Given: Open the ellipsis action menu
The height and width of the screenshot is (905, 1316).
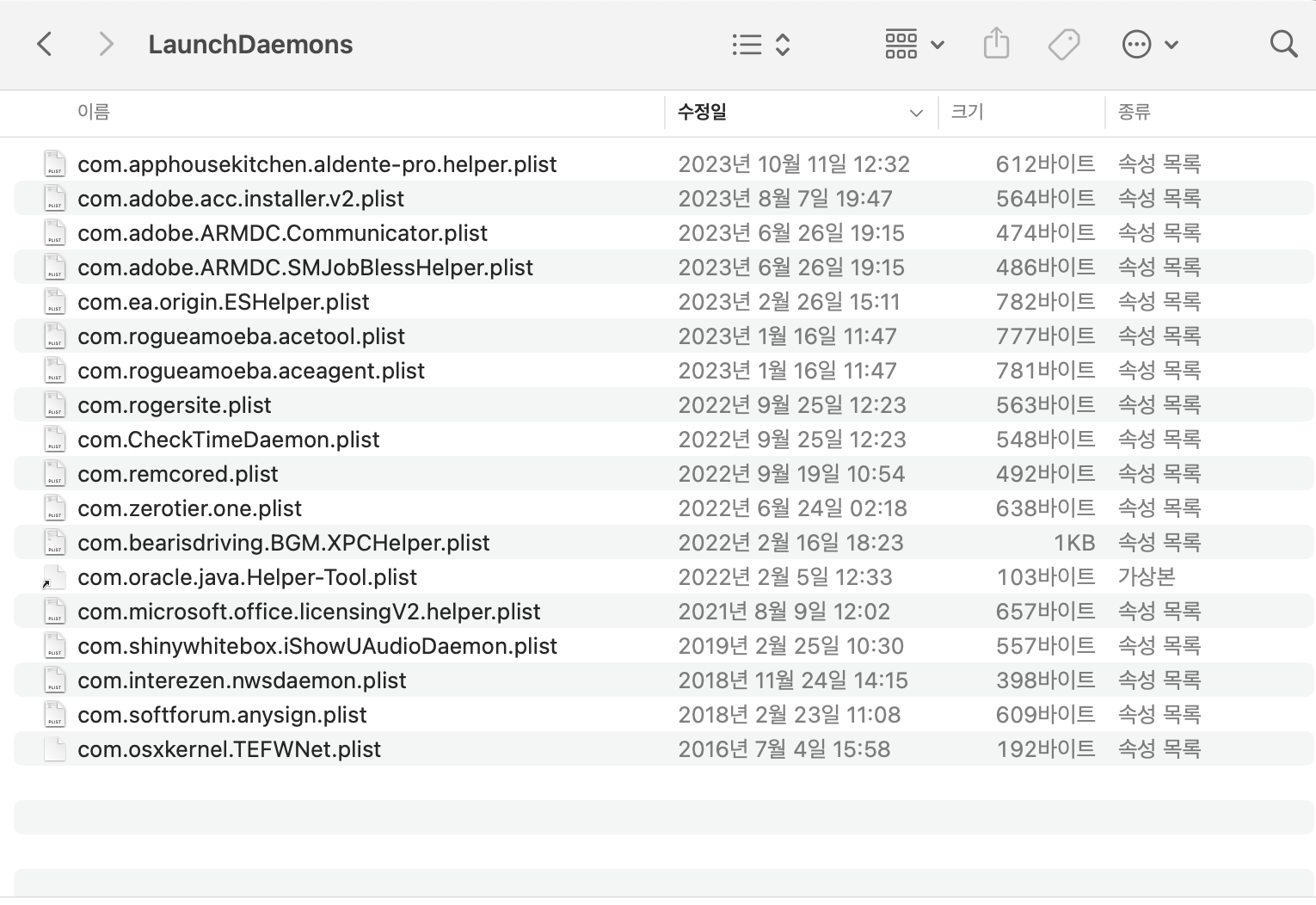Looking at the screenshot, I should click(x=1137, y=44).
